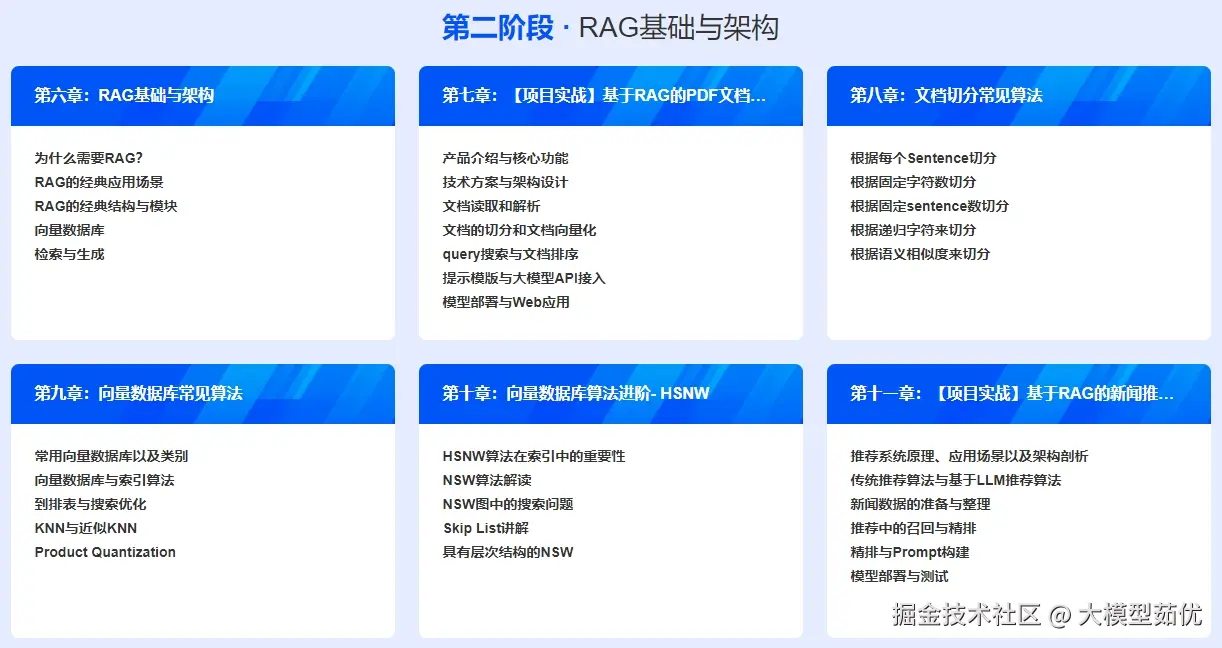
Task: Click the 模型部署与Web应用 topic
Action: pyautogui.click(x=507, y=302)
